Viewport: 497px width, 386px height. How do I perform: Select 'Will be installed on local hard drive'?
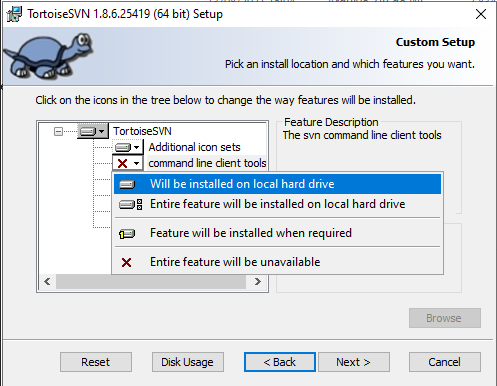coord(277,184)
